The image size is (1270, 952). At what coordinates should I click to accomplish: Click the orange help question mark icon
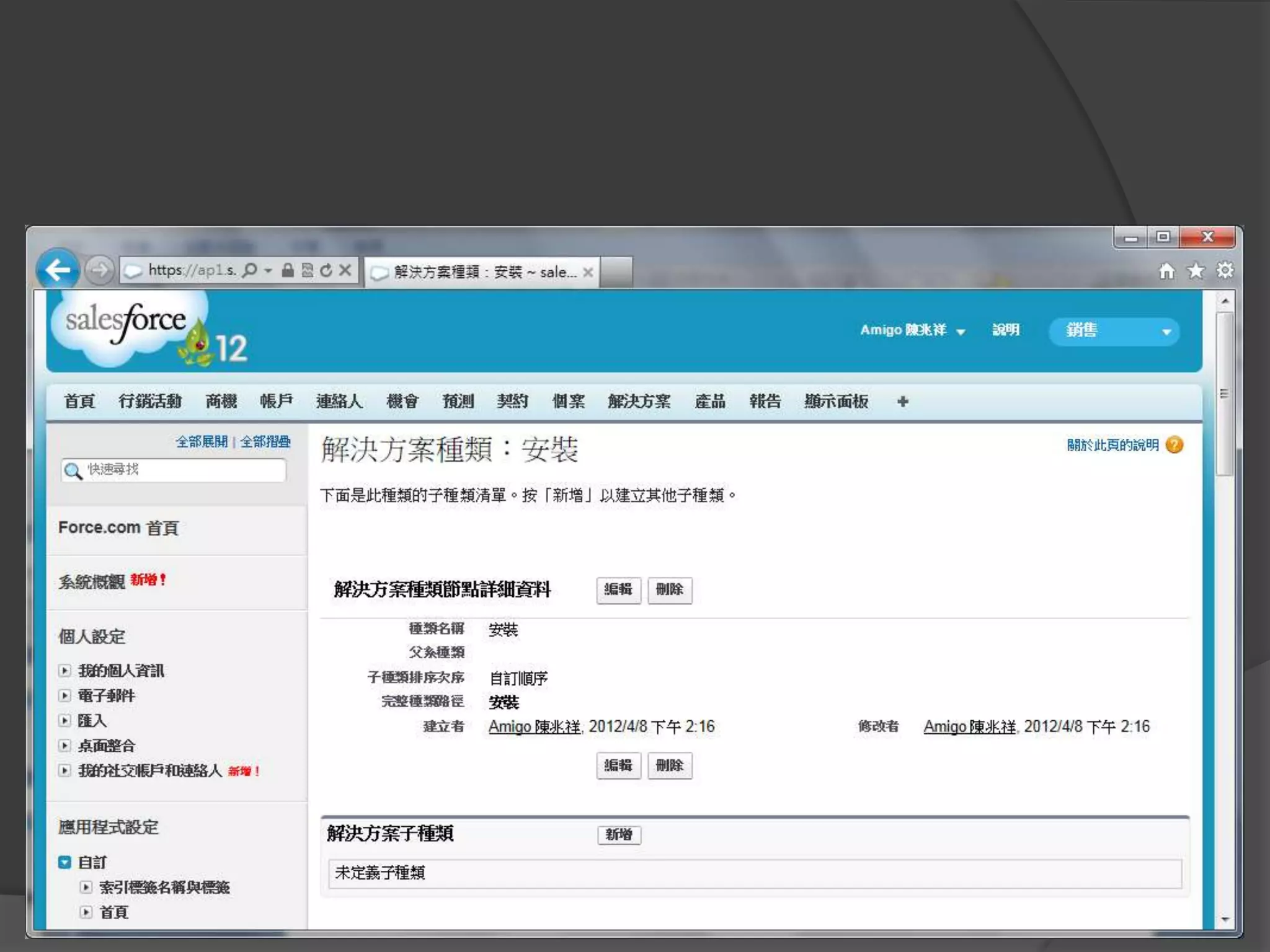coord(1175,445)
